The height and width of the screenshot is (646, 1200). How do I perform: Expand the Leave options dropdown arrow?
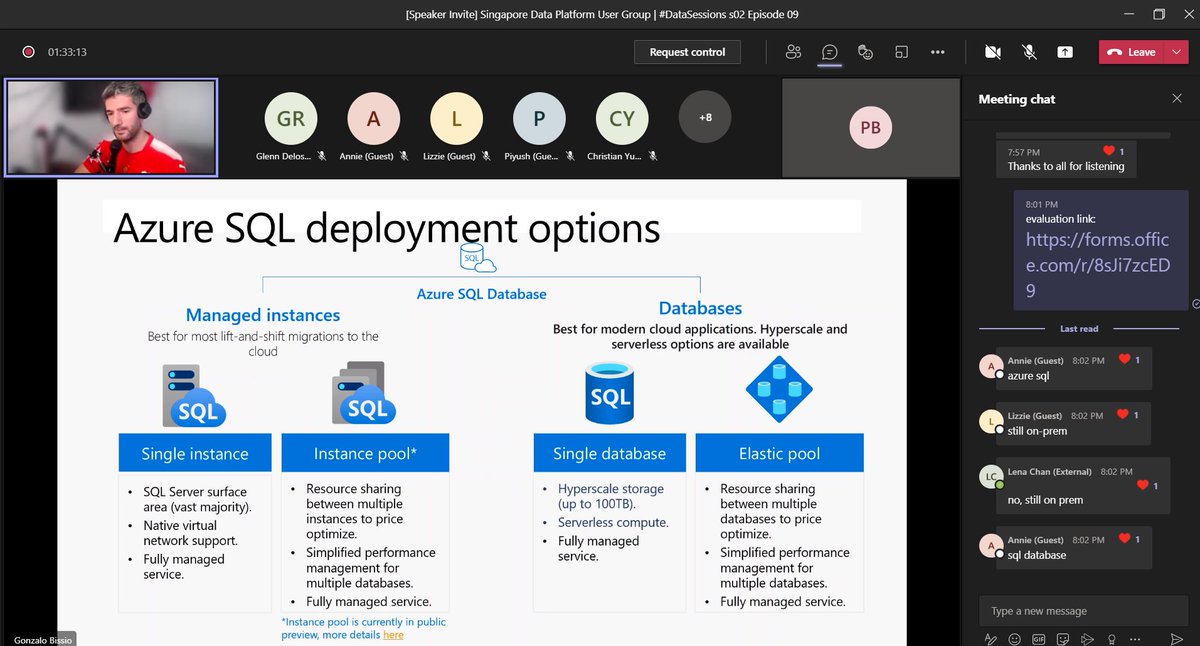1175,52
